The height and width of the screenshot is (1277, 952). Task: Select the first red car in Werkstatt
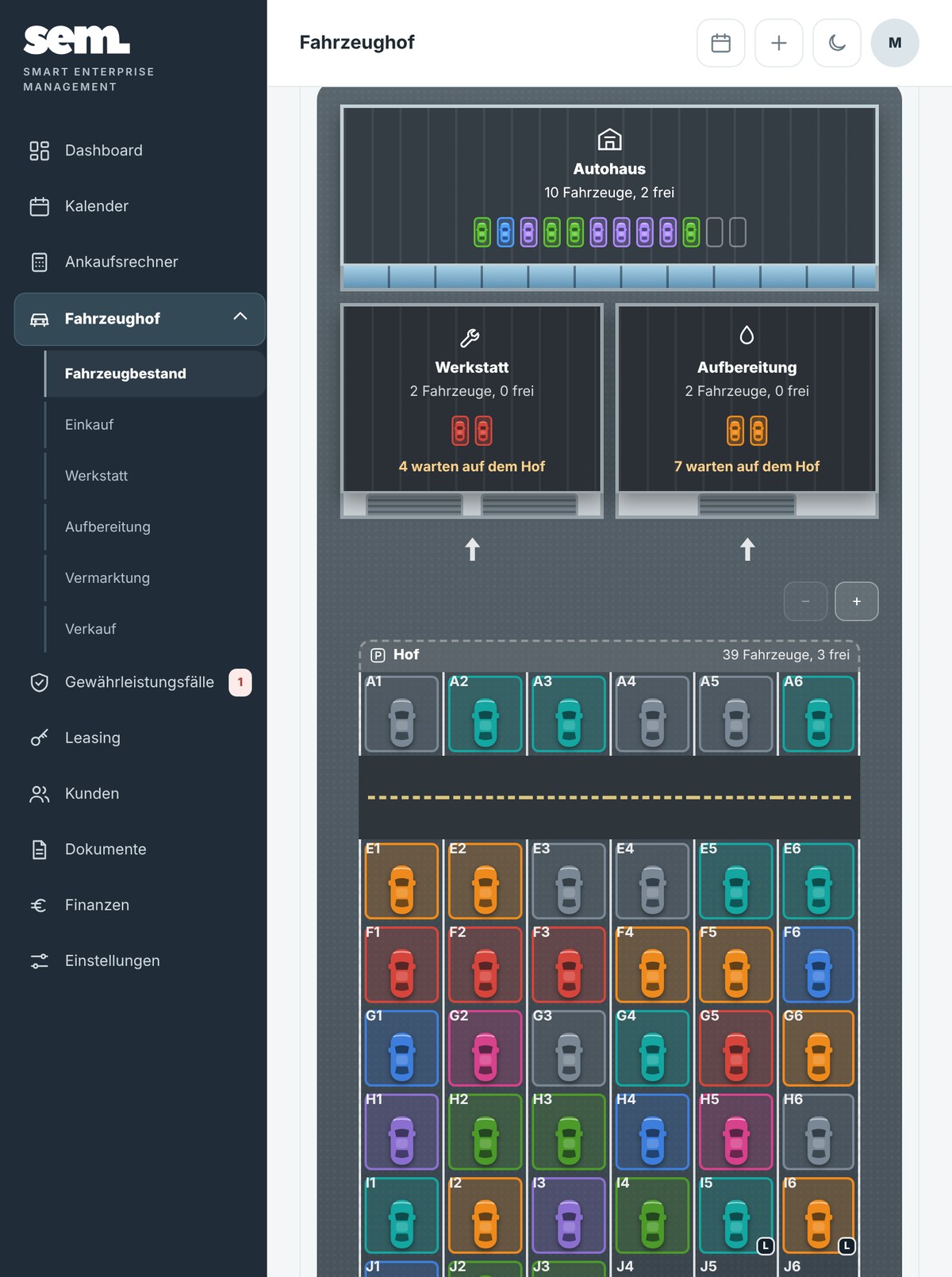point(460,431)
